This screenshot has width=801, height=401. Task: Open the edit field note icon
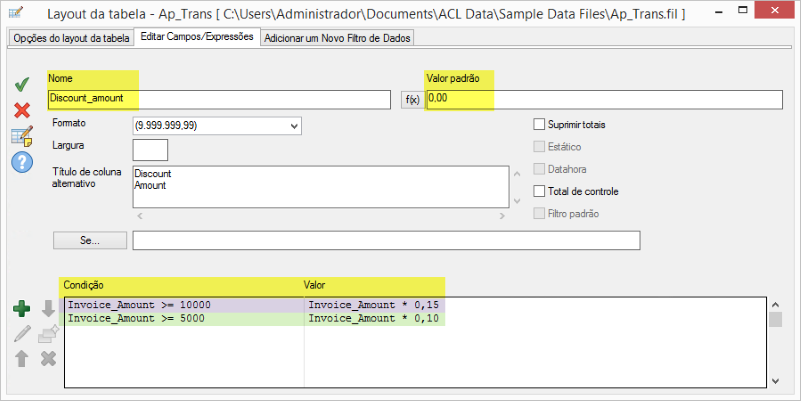(22, 136)
